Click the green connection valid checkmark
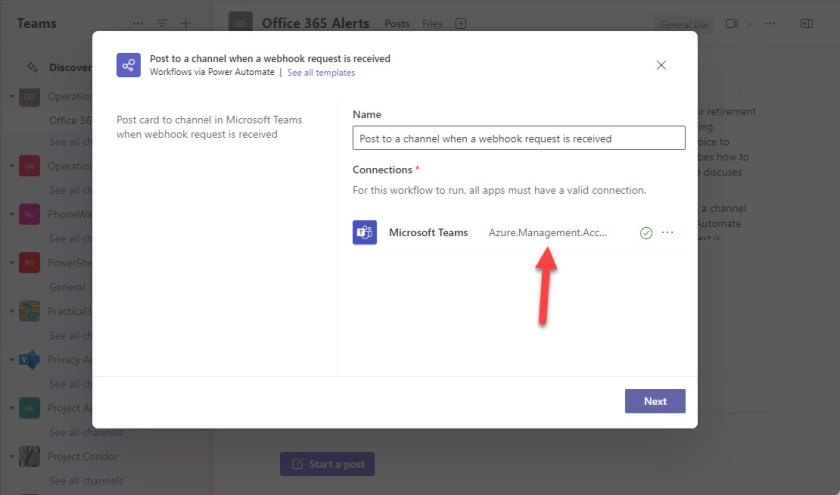Screen dimensions: 840x495 pos(646,233)
